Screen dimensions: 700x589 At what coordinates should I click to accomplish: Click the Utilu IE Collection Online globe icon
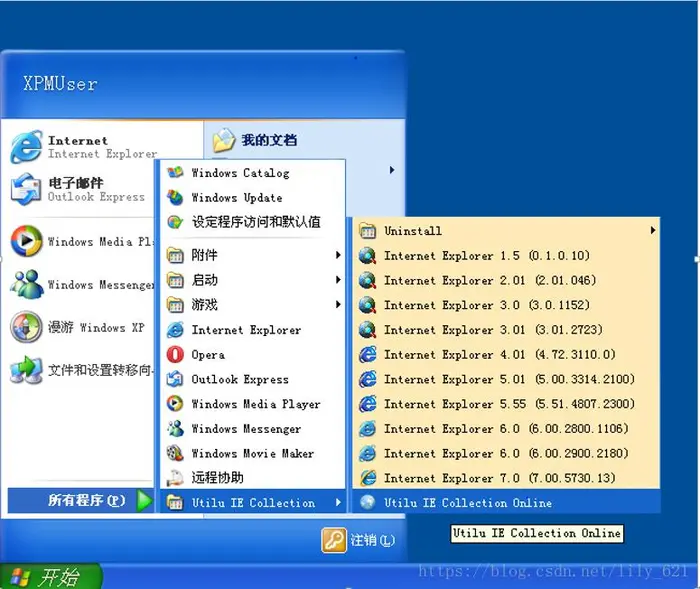pyautogui.click(x=367, y=502)
